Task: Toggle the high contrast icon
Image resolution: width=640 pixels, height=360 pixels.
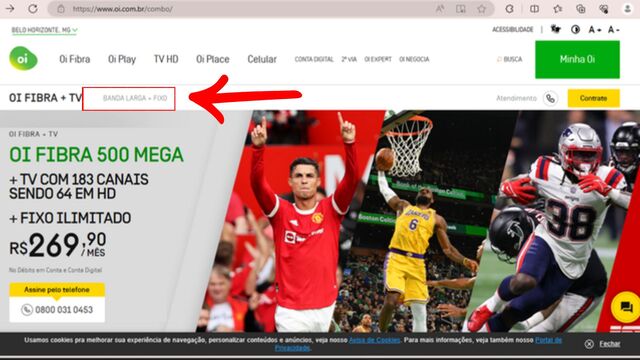Action: point(576,29)
